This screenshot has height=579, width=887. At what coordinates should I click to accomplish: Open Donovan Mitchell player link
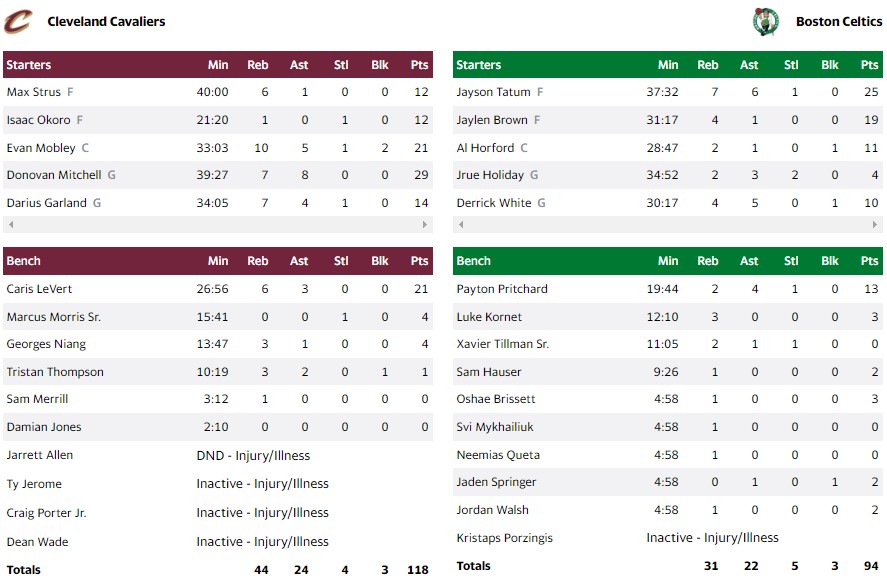click(x=54, y=175)
